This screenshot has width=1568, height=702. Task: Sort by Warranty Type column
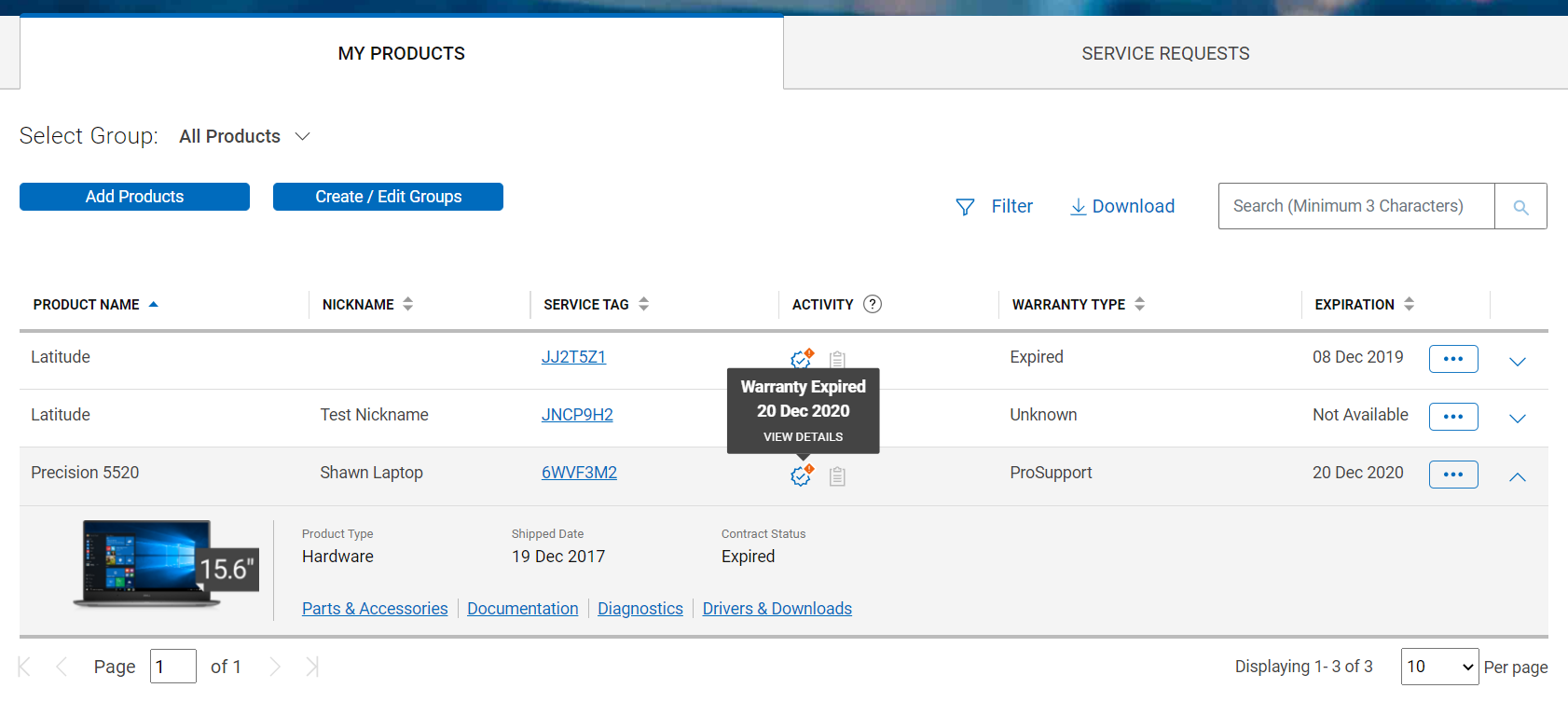point(1079,305)
